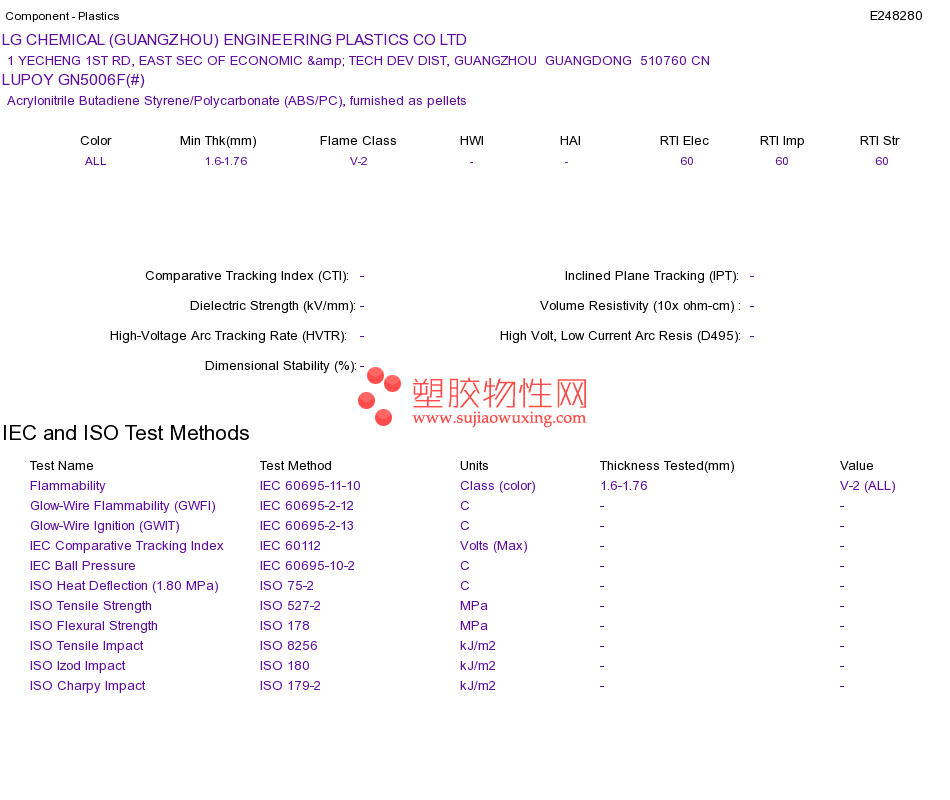Click test method IEC 60112

(x=290, y=546)
